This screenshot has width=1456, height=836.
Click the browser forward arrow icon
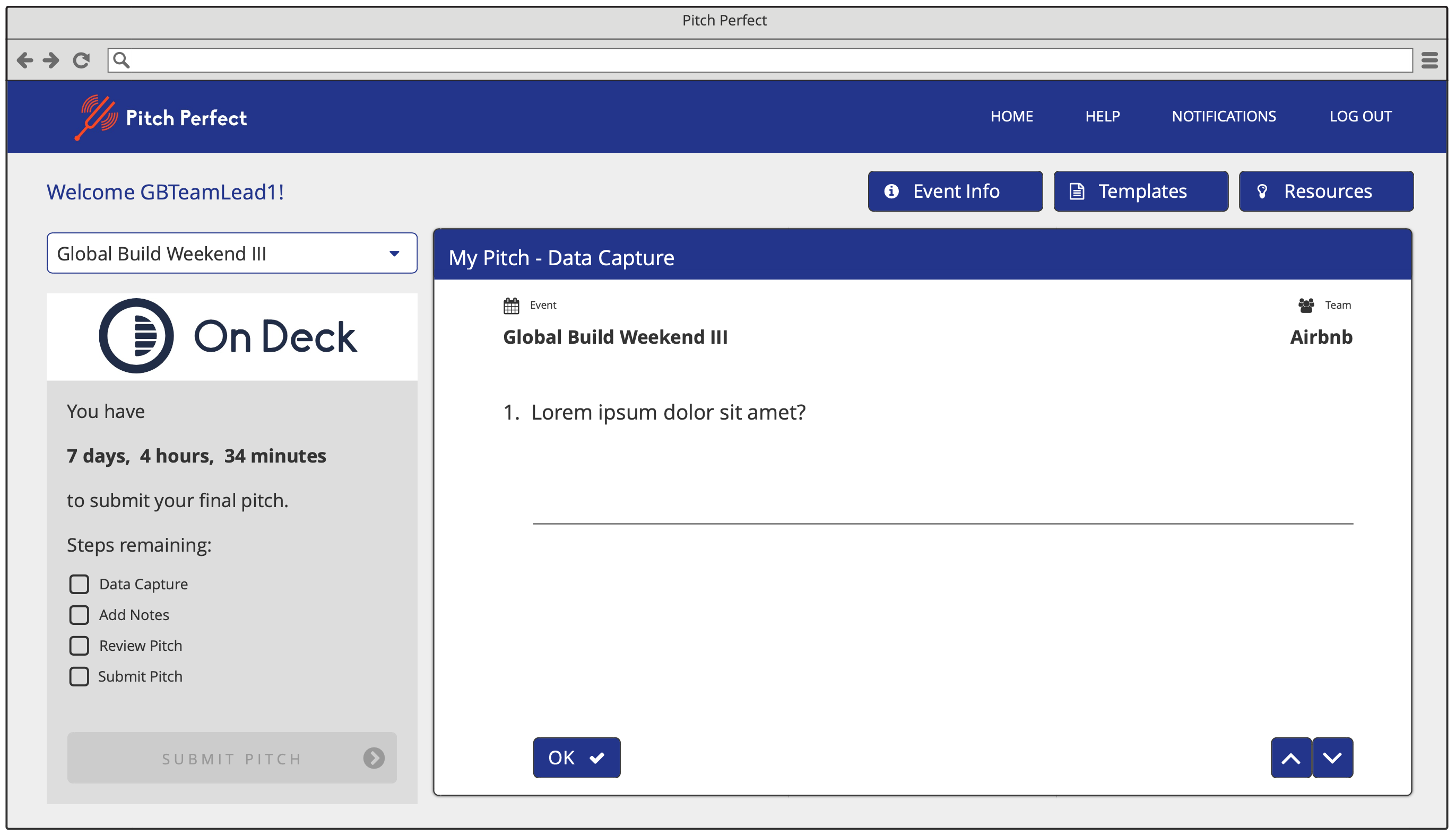tap(51, 60)
